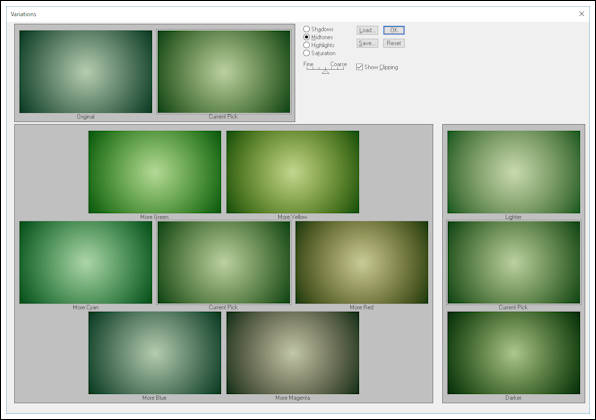Choose the More Magenta thumbnail
596x420 pixels.
point(293,353)
